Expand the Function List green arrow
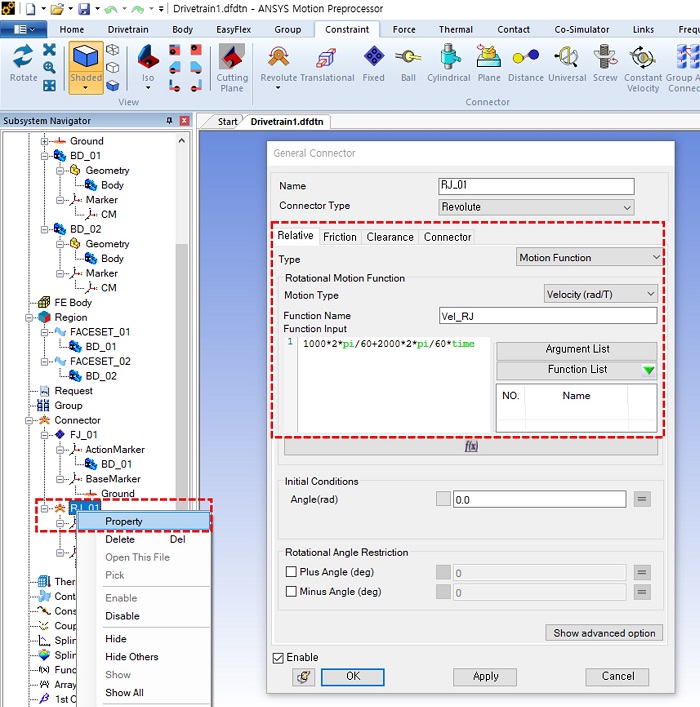 click(x=648, y=370)
